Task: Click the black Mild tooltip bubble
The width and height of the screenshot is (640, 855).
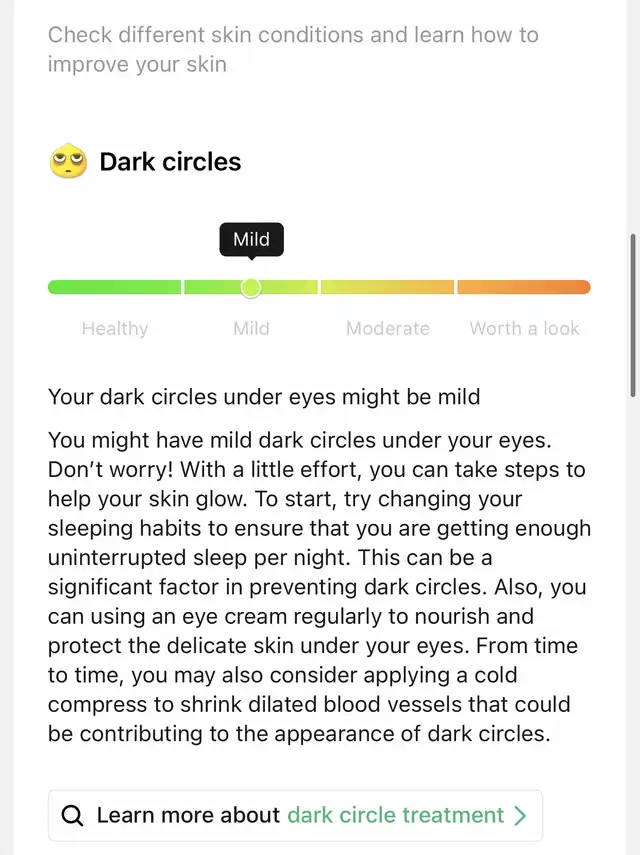Action: point(251,240)
